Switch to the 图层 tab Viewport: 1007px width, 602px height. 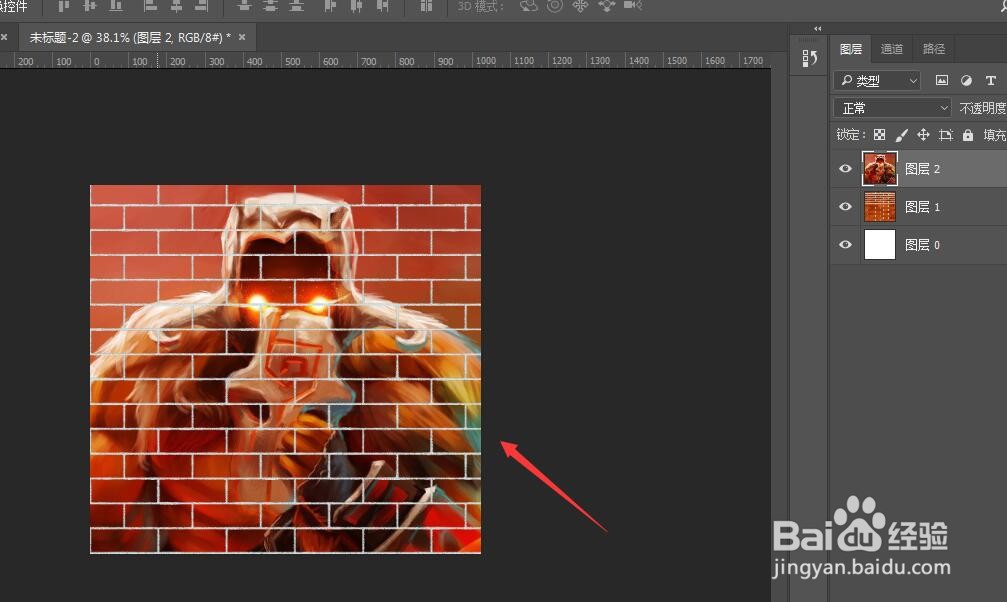pyautogui.click(x=850, y=49)
